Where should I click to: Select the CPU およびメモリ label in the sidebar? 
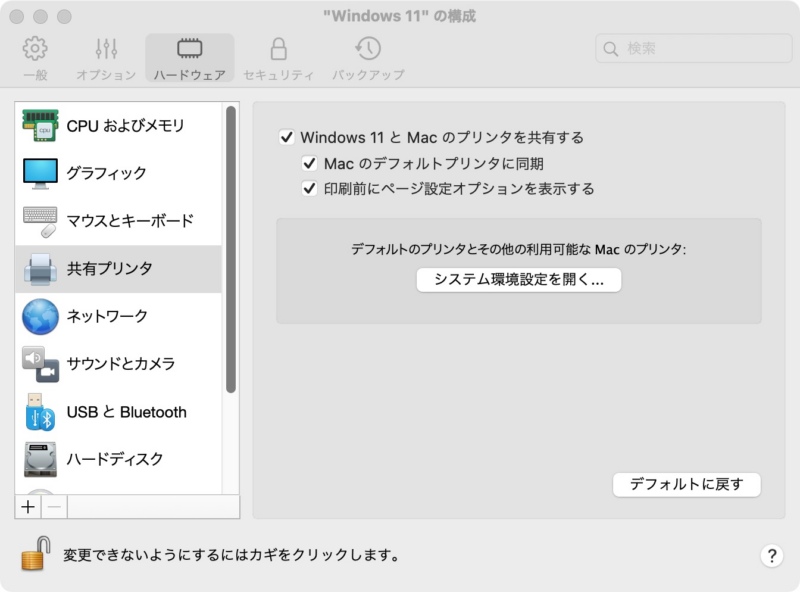coord(126,126)
